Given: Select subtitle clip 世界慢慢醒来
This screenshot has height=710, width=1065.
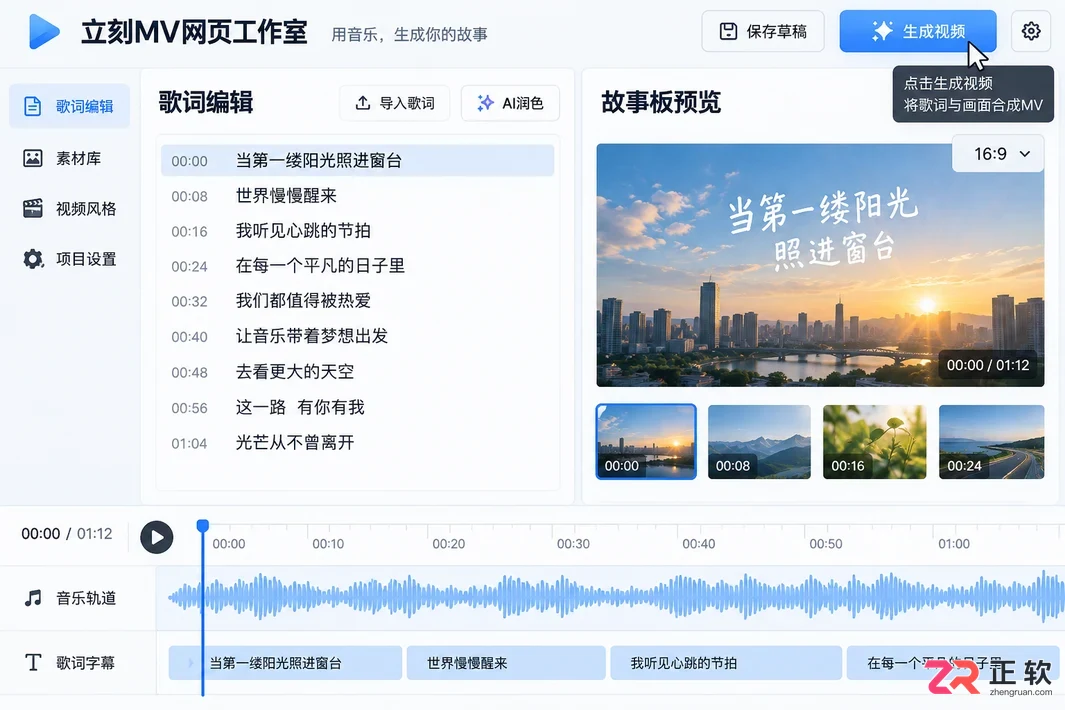Looking at the screenshot, I should coord(506,663).
